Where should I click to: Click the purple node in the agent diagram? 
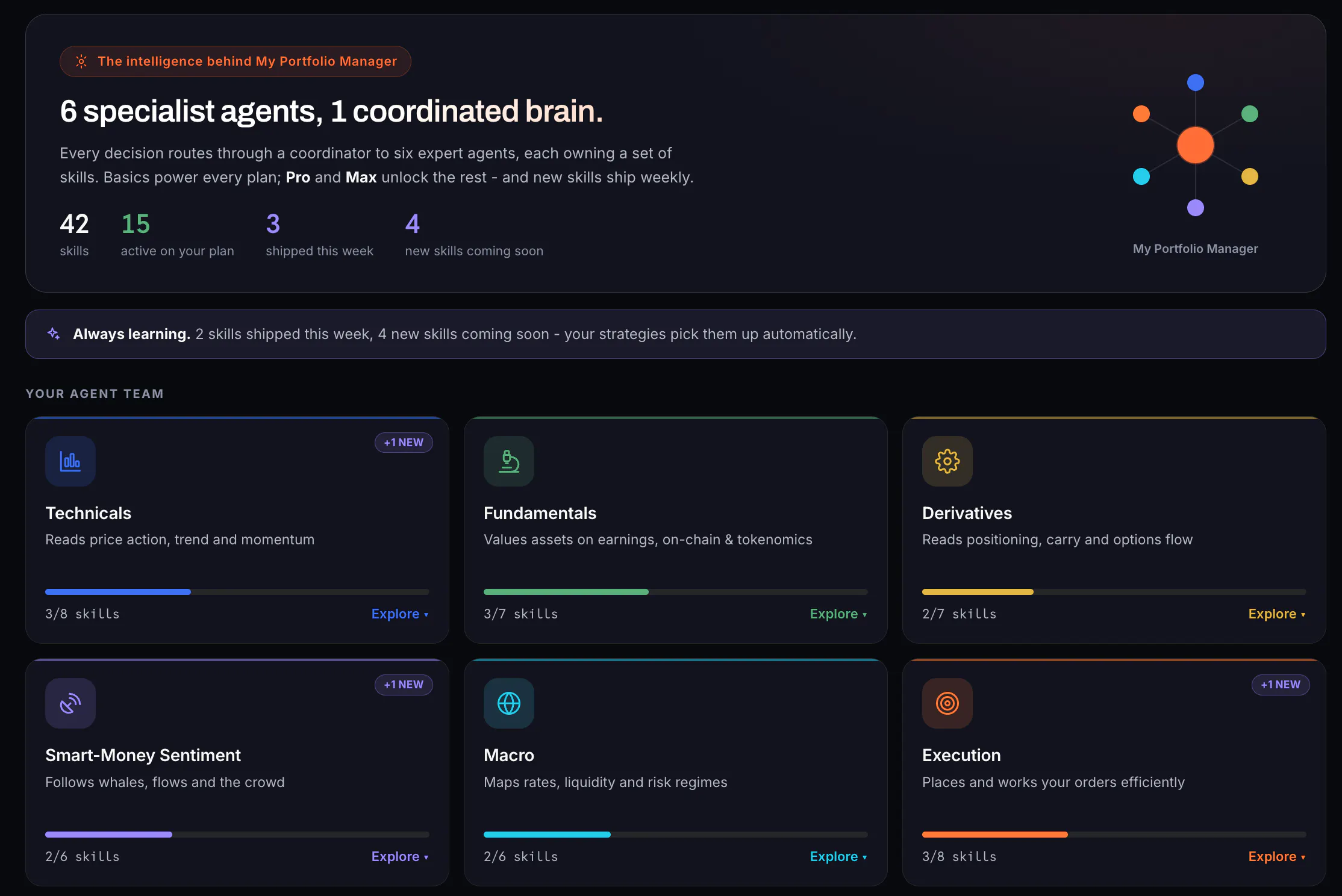(1196, 208)
